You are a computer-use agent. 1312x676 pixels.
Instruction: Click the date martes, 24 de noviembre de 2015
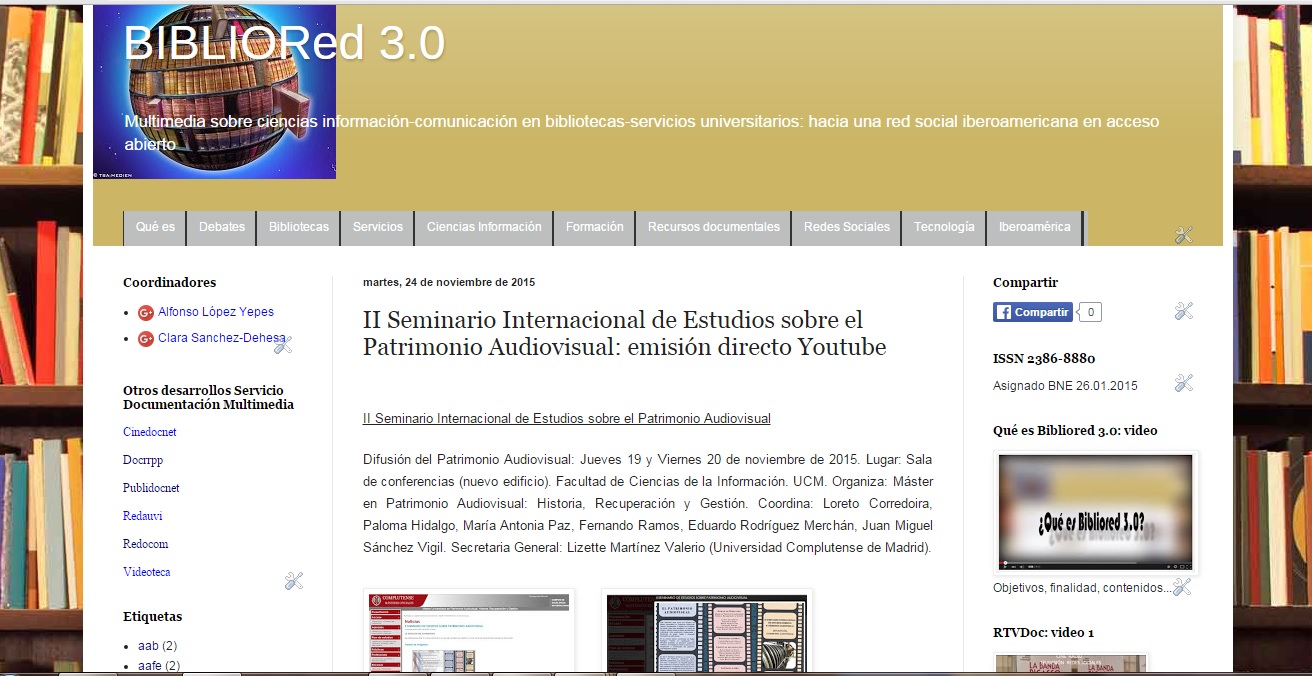(449, 282)
